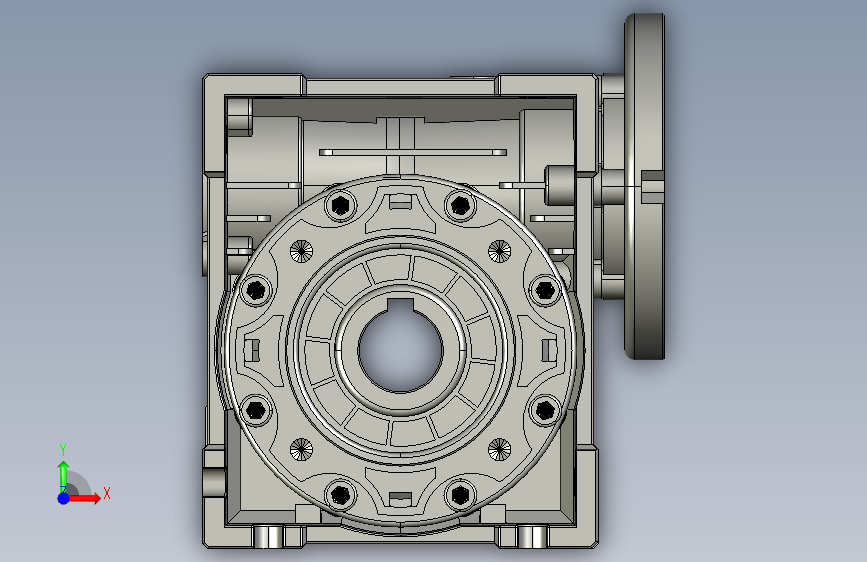Click the blue Z axis ball at triad origin
867x562 pixels.
(x=63, y=498)
